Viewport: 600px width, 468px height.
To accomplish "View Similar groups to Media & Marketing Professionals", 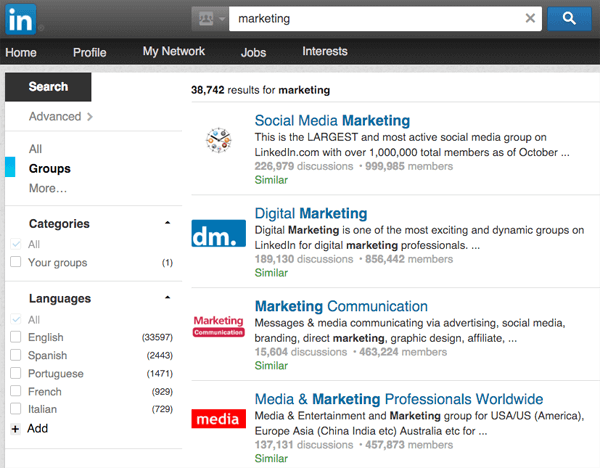I will click(271, 458).
